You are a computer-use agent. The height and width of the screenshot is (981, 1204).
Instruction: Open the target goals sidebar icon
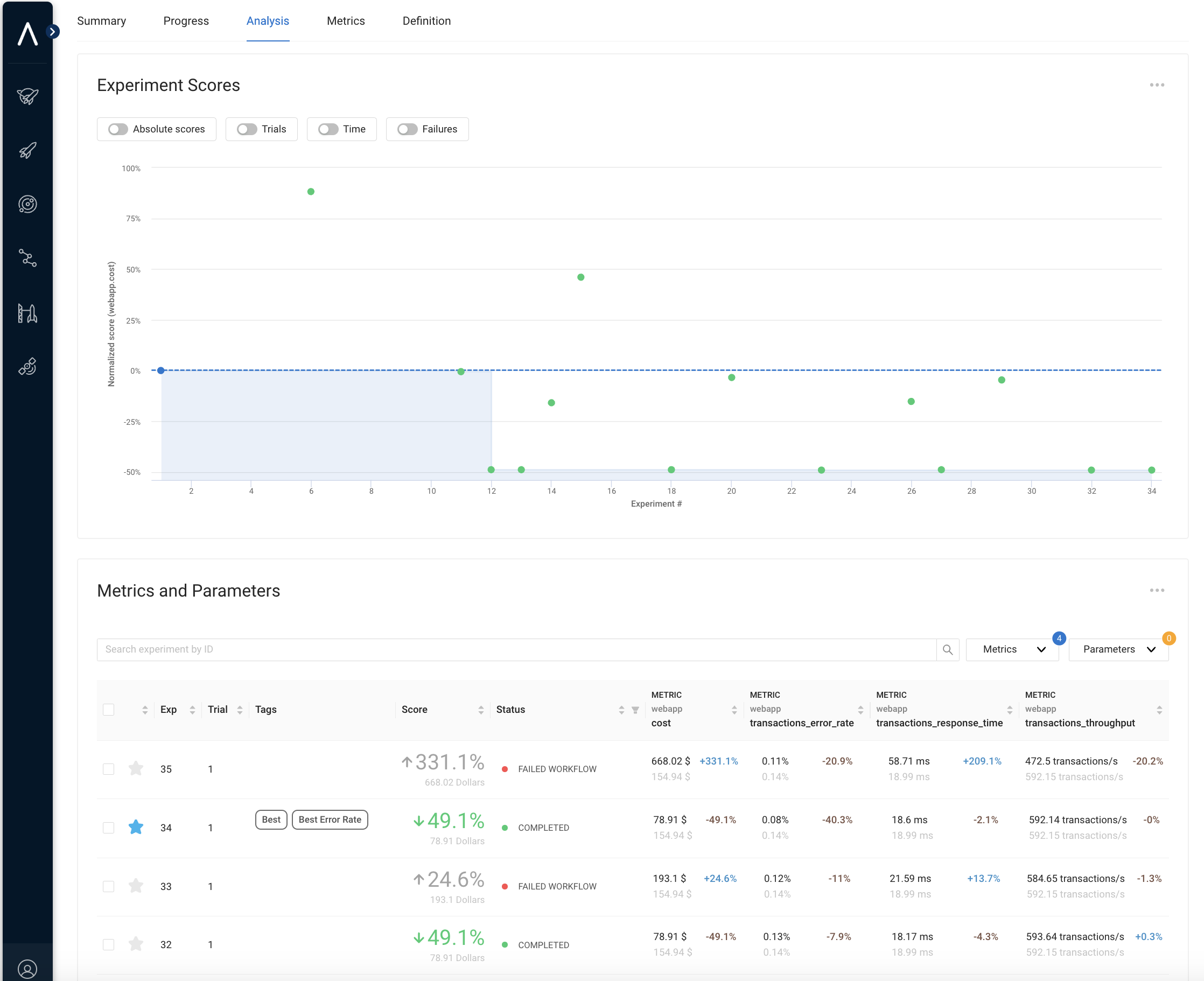click(x=27, y=204)
